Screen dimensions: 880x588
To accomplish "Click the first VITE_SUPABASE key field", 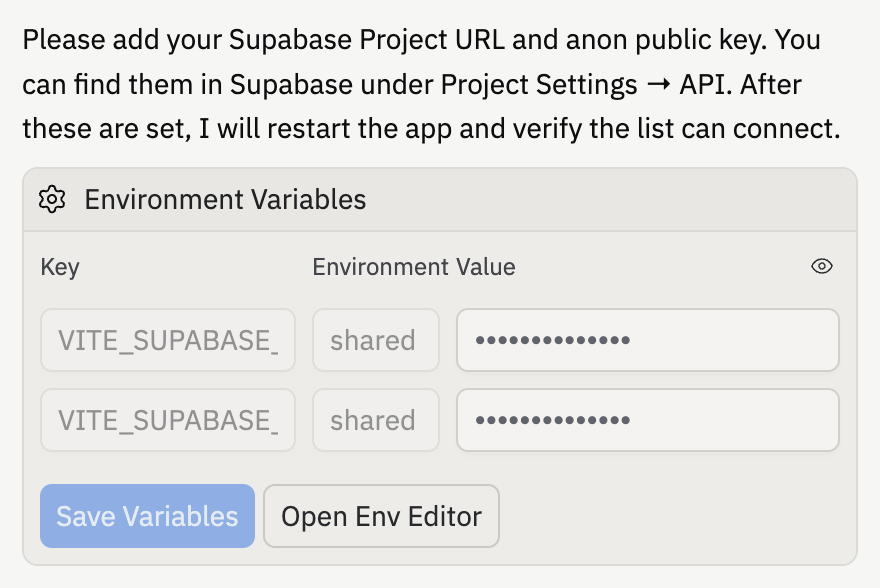I will point(168,340).
